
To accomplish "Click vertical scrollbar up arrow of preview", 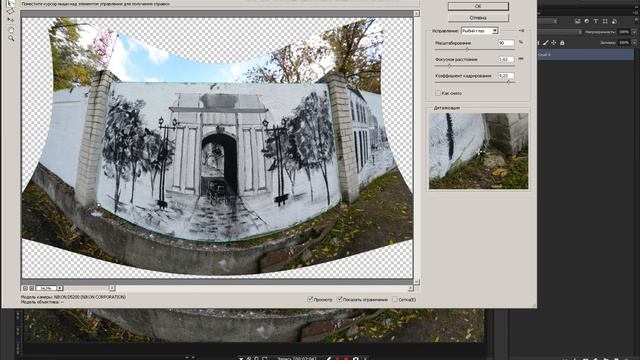I will tap(416, 13).
